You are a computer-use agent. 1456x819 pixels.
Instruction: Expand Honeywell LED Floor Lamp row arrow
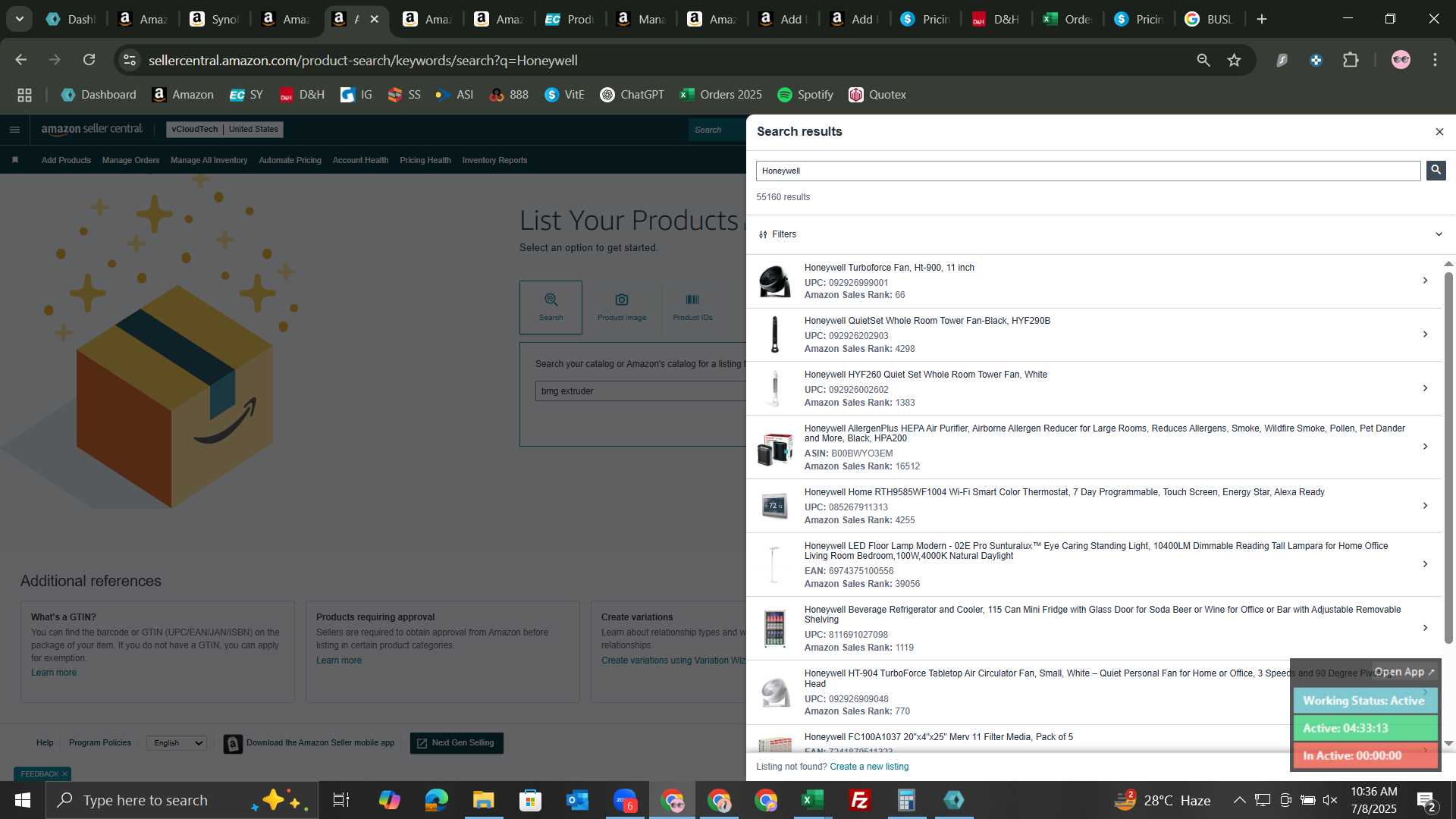1425,564
